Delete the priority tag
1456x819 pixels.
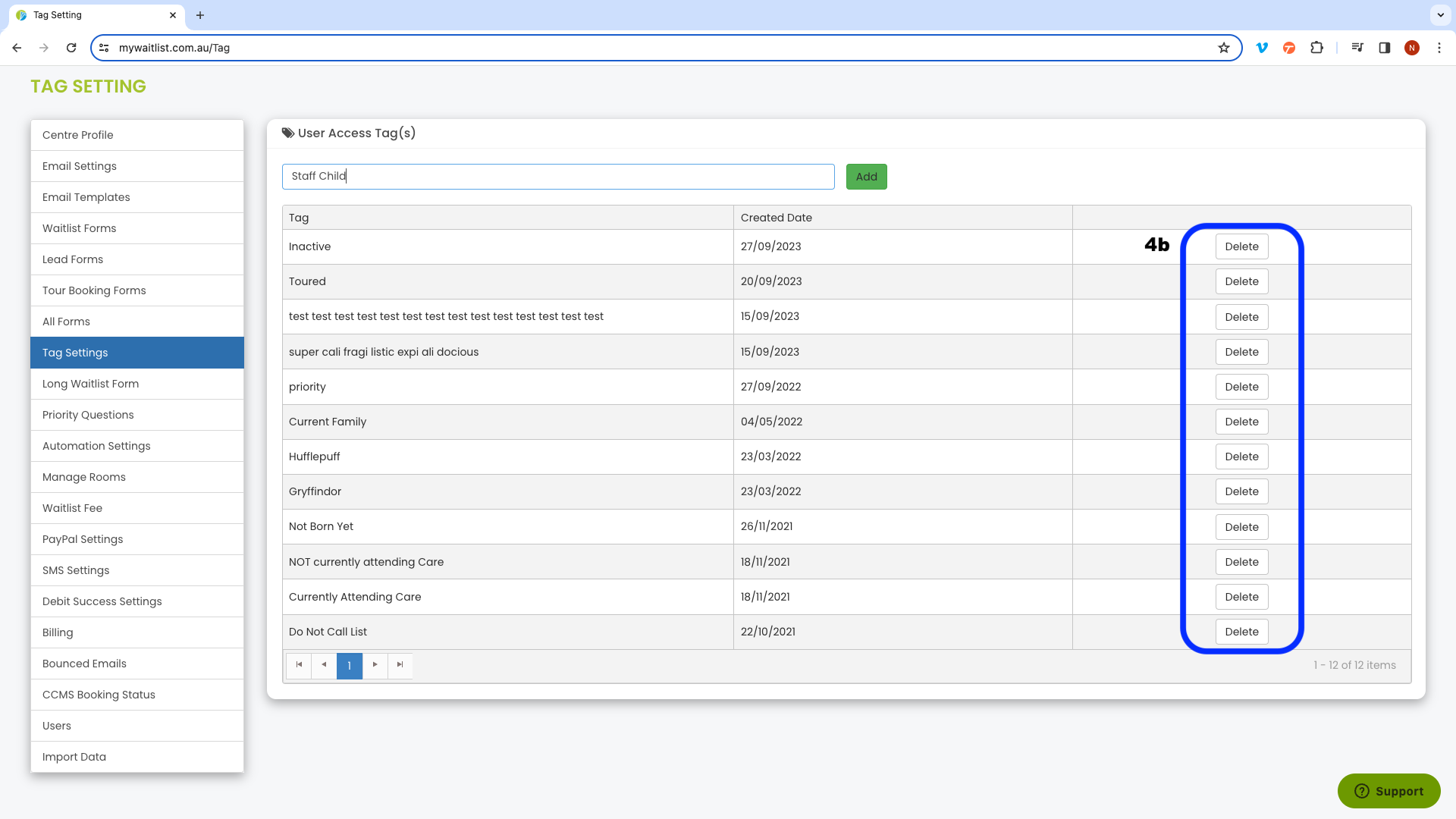(x=1241, y=387)
